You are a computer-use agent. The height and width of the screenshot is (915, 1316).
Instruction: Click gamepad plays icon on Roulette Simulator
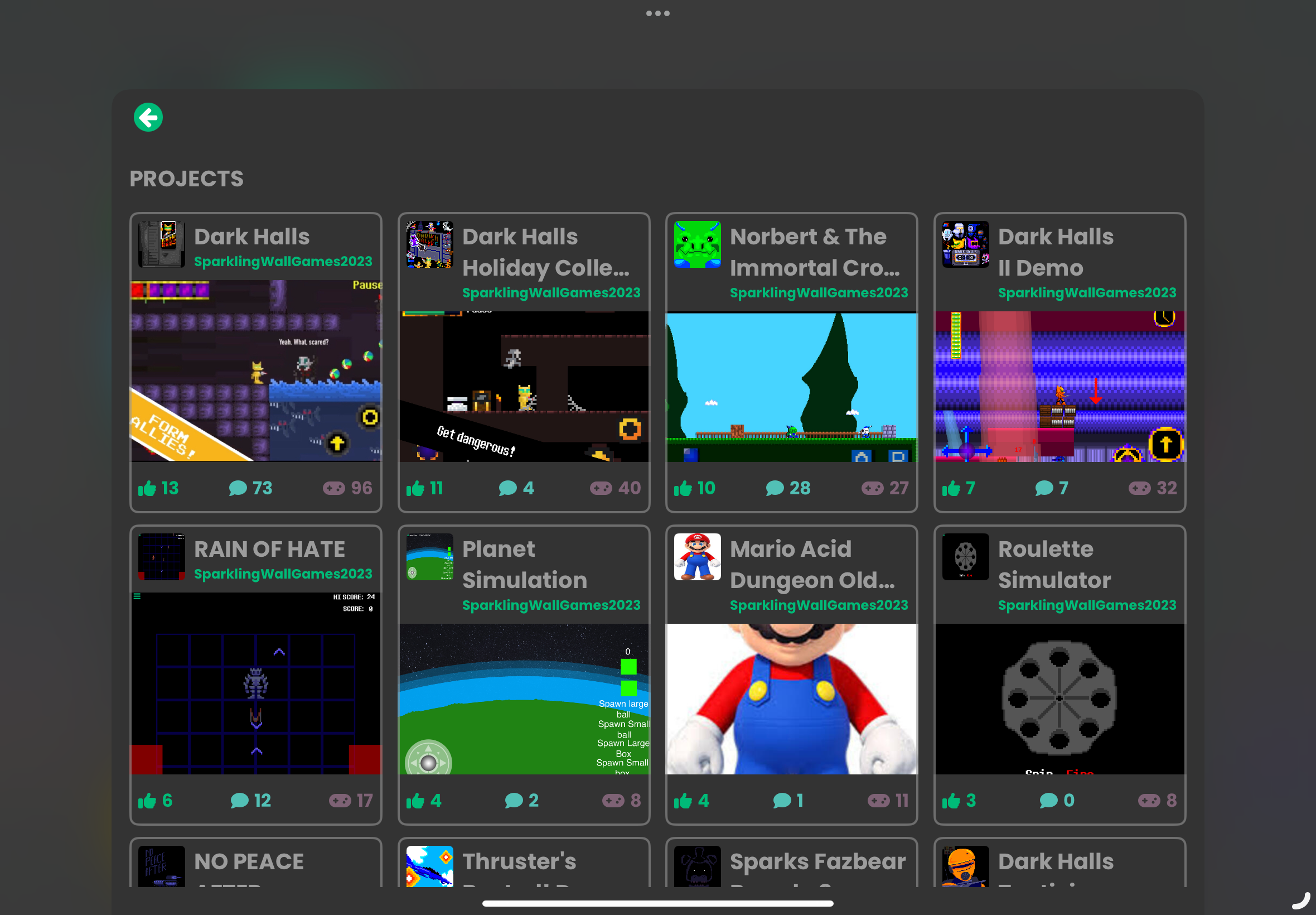[1149, 801]
